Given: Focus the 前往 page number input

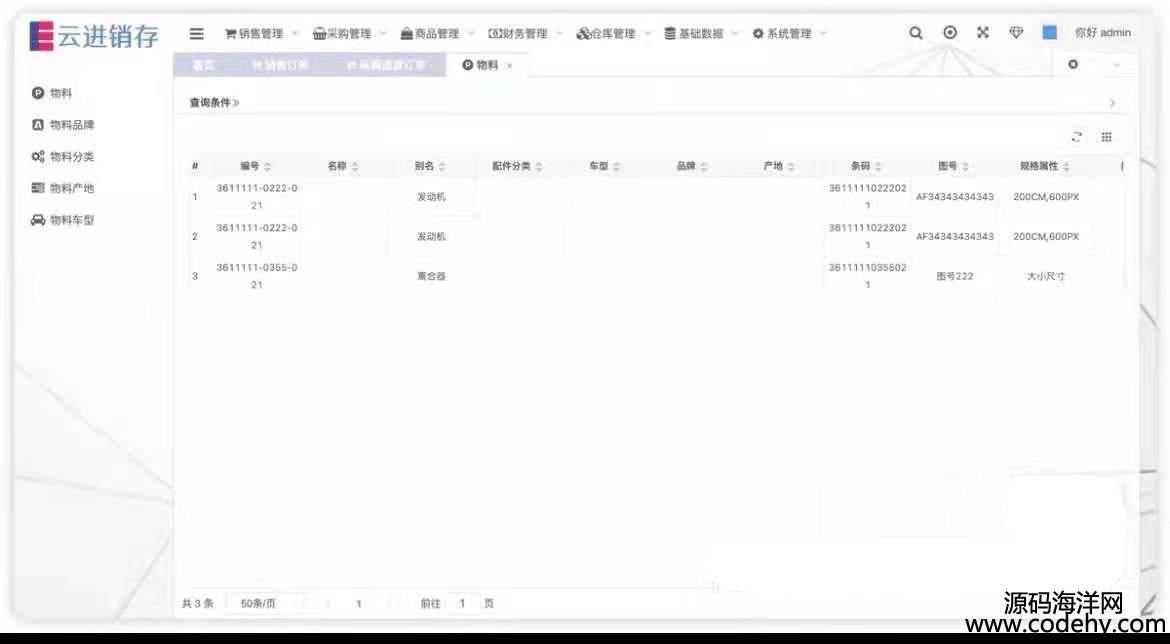Looking at the screenshot, I should pos(462,603).
